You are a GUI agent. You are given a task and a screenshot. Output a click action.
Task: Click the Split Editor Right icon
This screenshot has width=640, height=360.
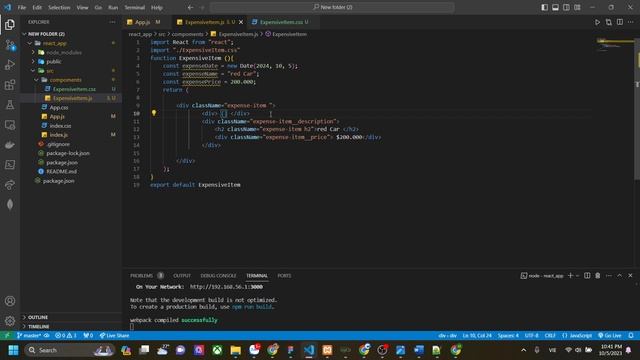620,22
